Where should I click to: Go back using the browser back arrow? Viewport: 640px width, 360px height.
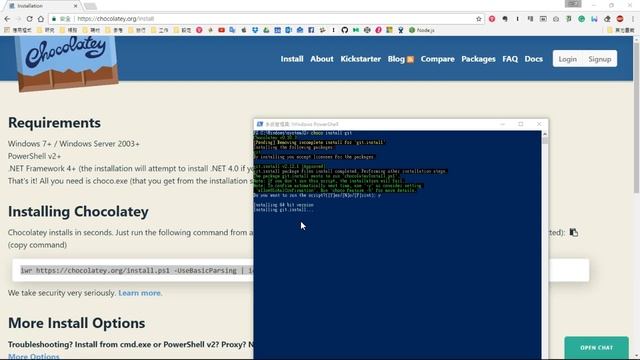coord(7,19)
